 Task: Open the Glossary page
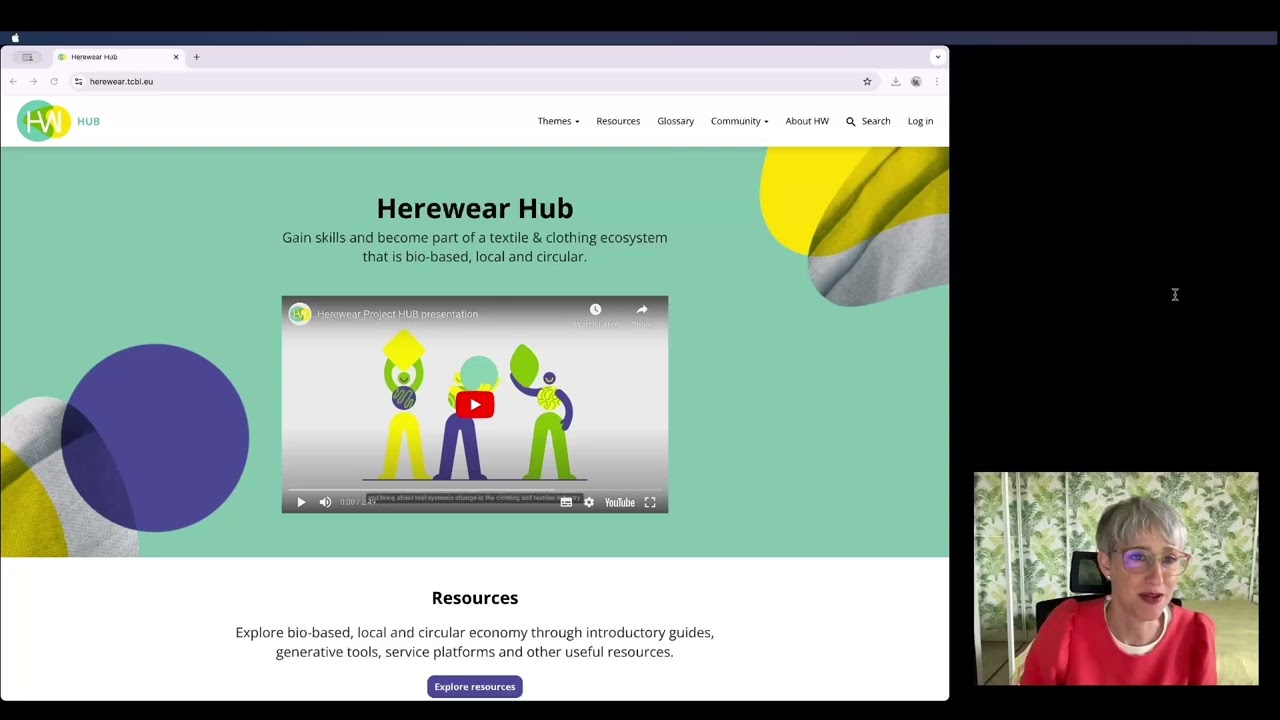675,121
